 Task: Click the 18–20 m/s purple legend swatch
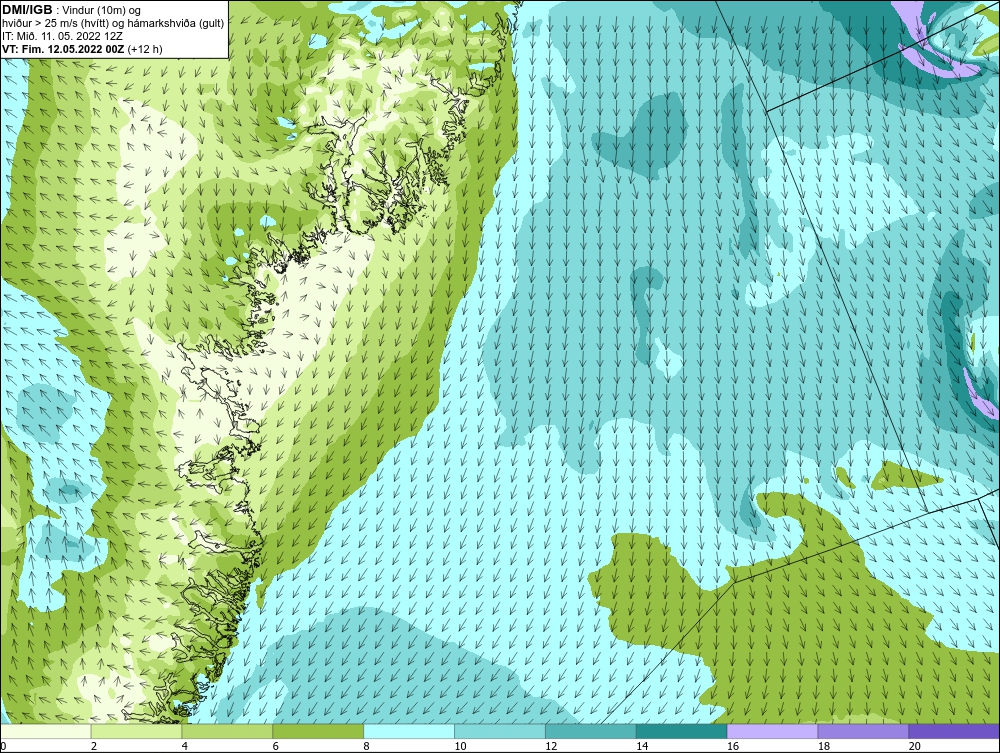[x=864, y=731]
